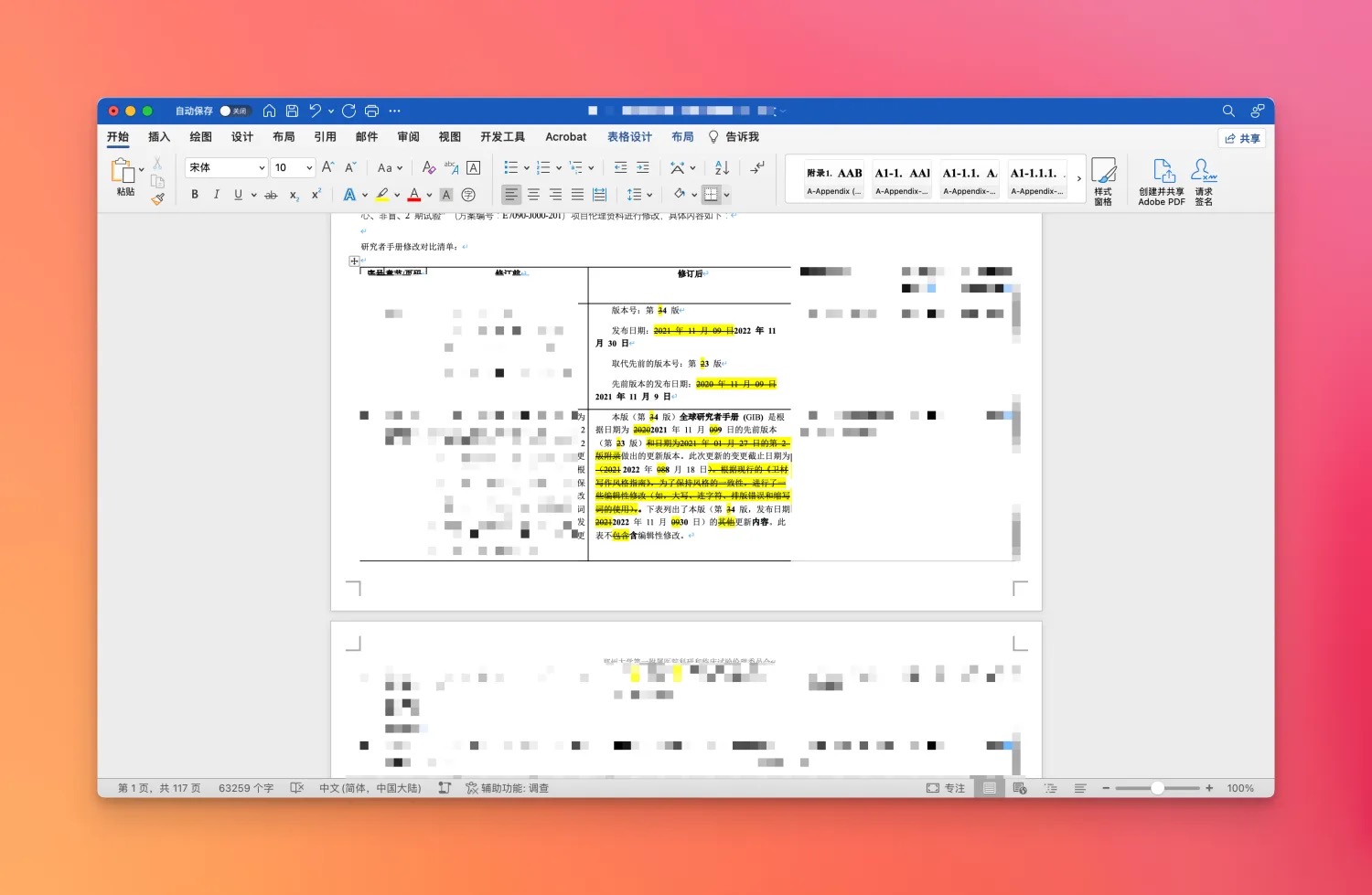The height and width of the screenshot is (895, 1372).
Task: Switch to the 插入 tab
Action: point(159,137)
